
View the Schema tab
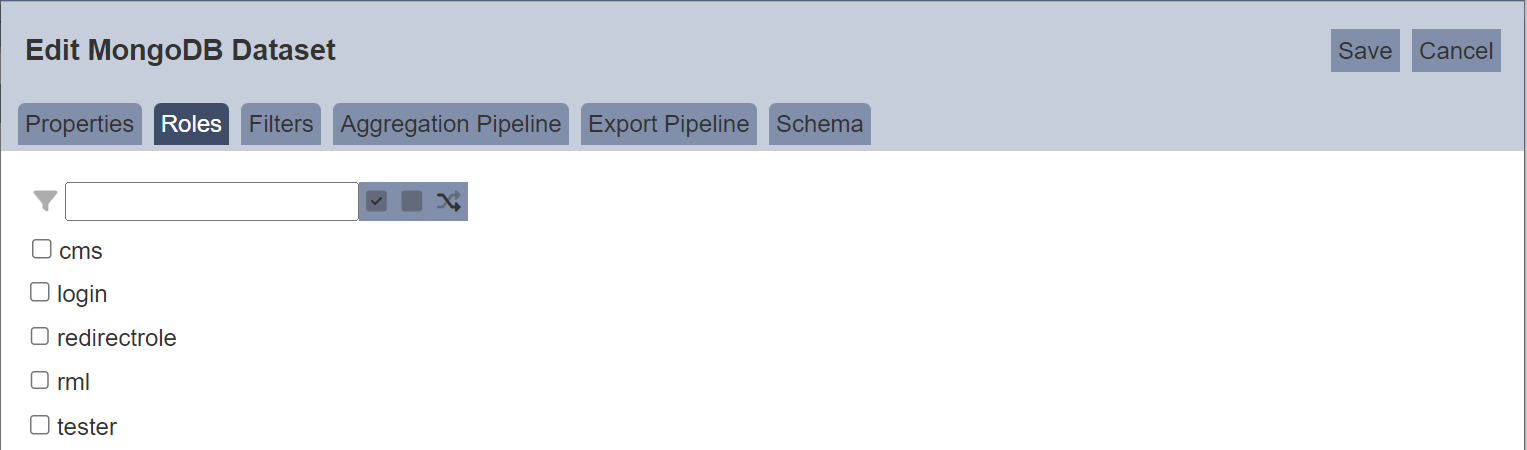pyautogui.click(x=820, y=124)
